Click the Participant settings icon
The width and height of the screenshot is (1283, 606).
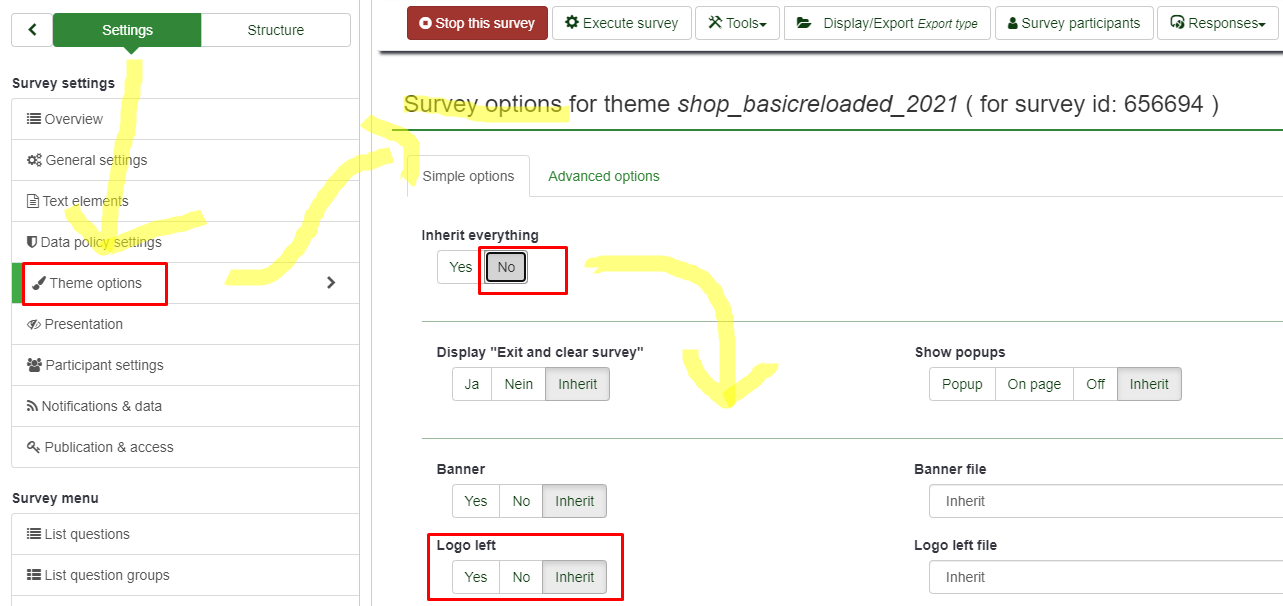tap(35, 365)
